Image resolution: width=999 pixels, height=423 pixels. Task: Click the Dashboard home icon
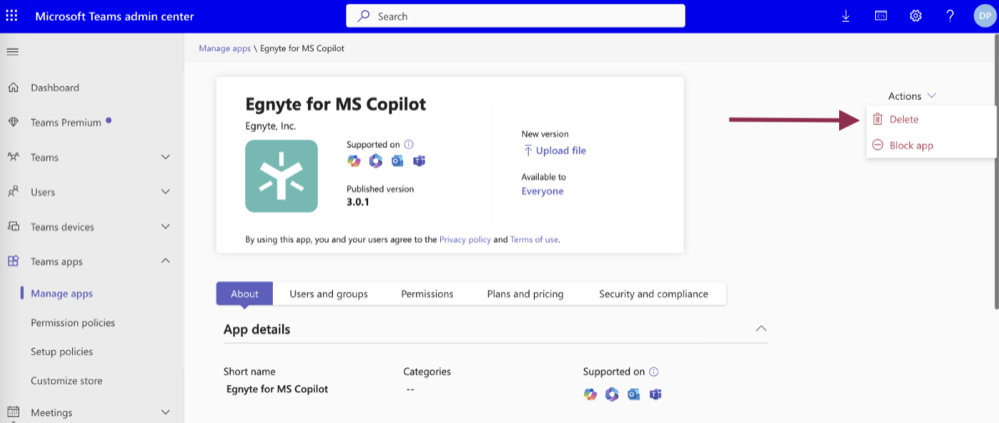click(x=13, y=87)
